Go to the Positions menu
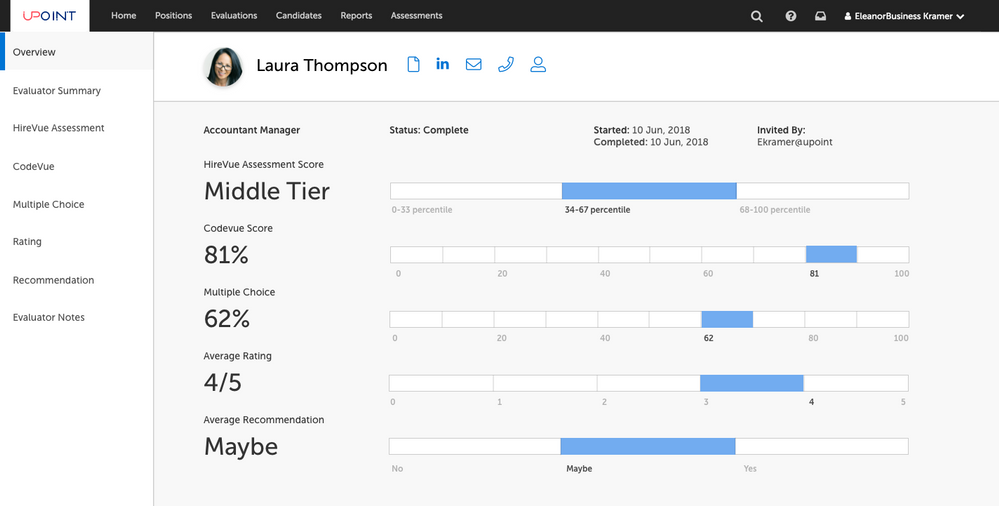The image size is (999, 506). 174,16
